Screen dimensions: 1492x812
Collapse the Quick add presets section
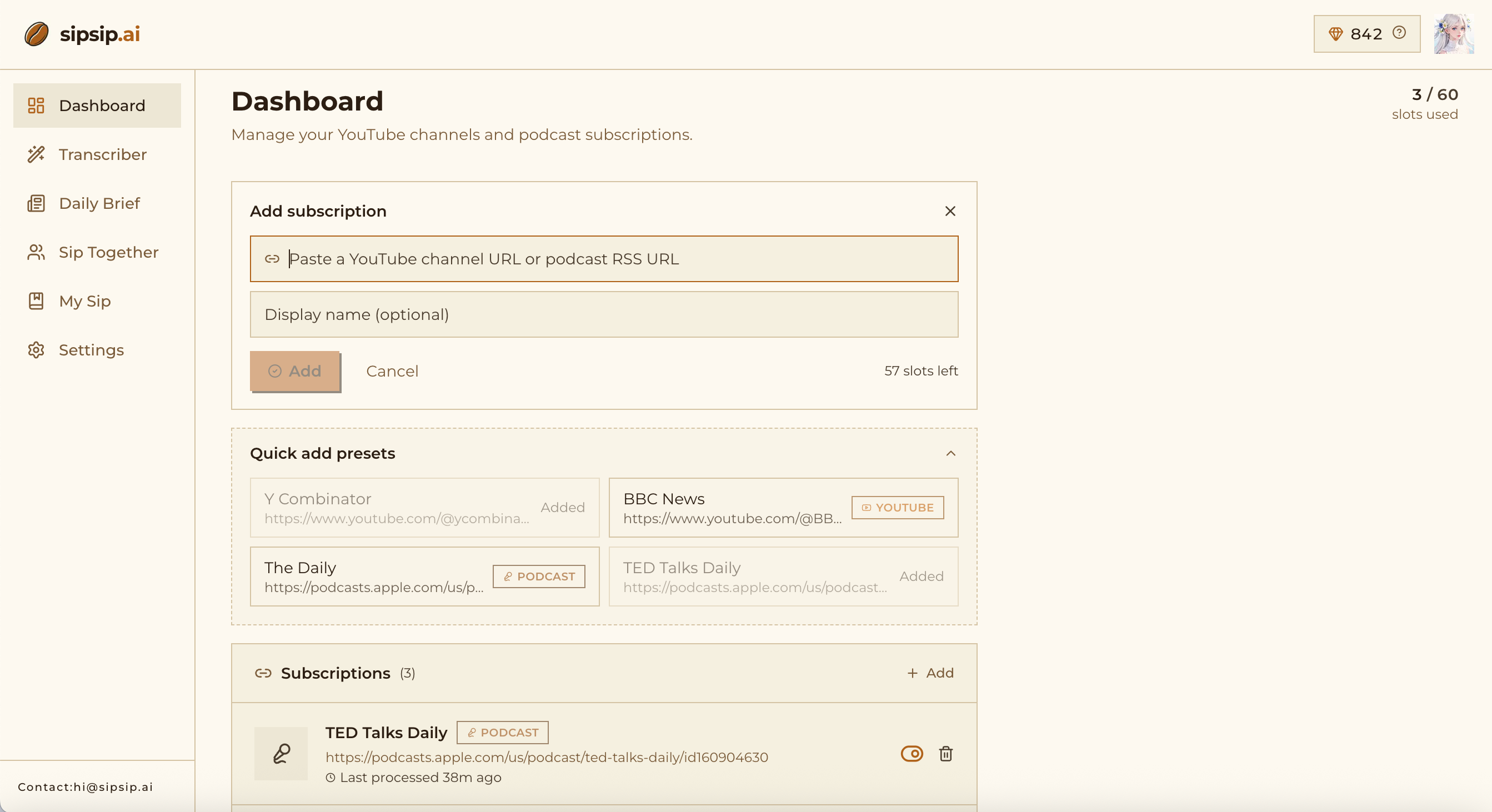(950, 454)
